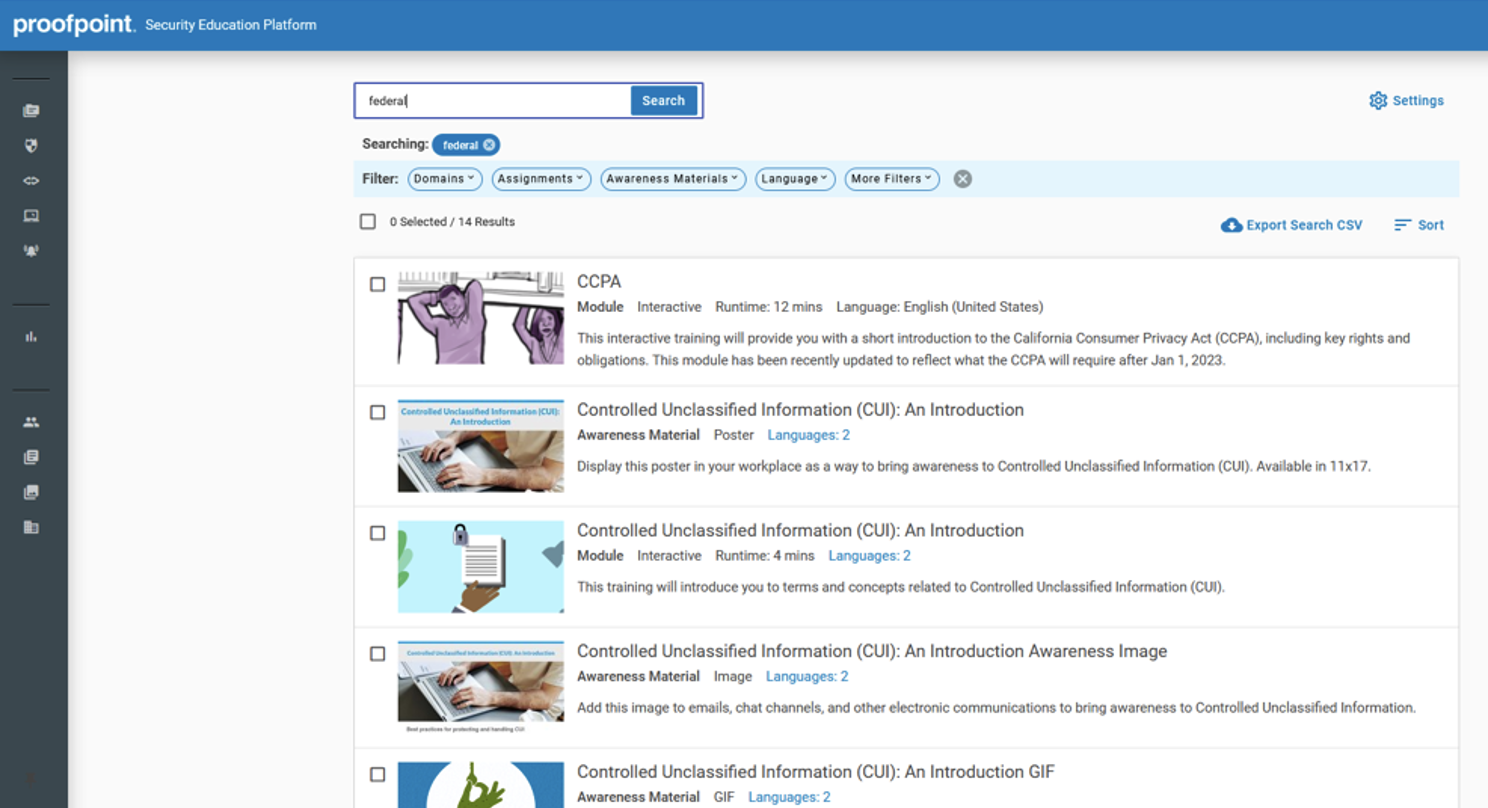Click the CCPA module thumbnail image

click(480, 318)
